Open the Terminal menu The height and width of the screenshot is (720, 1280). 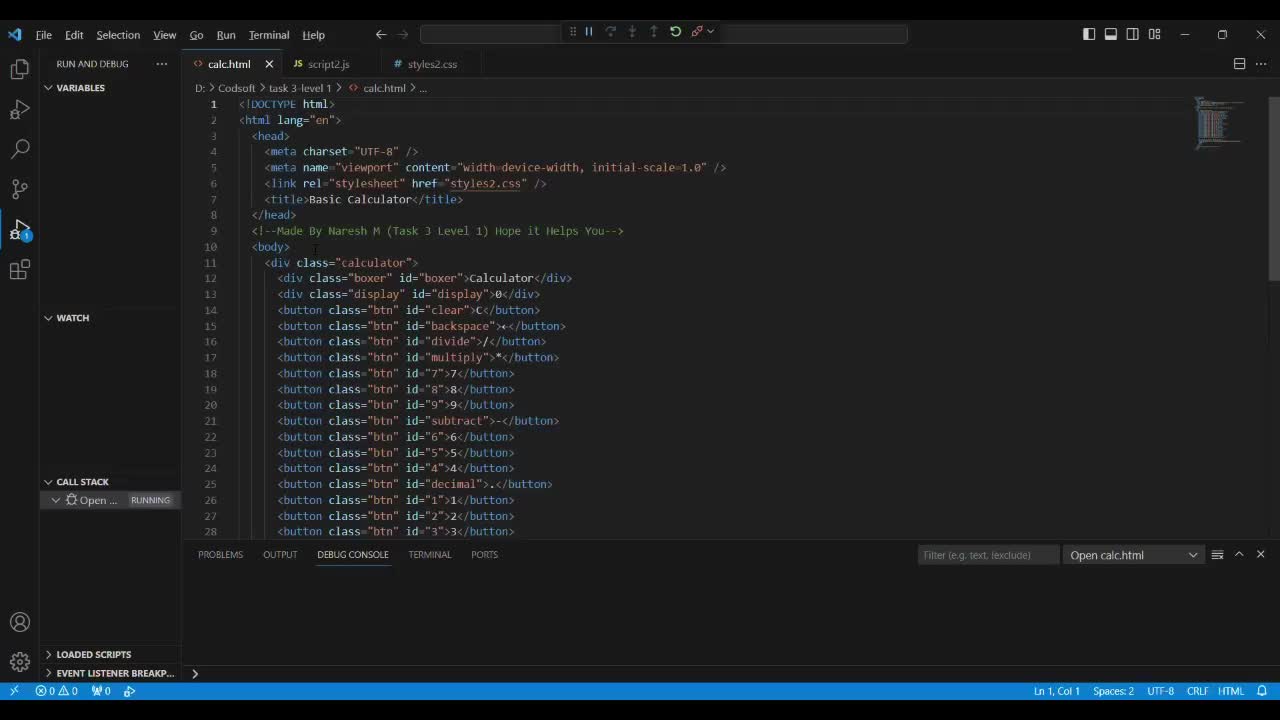(x=268, y=35)
